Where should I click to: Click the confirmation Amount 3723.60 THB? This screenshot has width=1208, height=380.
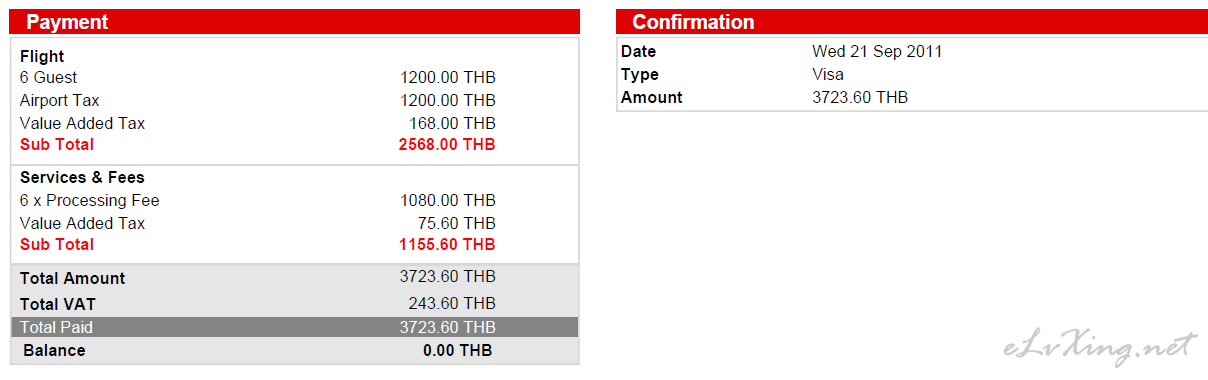pos(860,97)
